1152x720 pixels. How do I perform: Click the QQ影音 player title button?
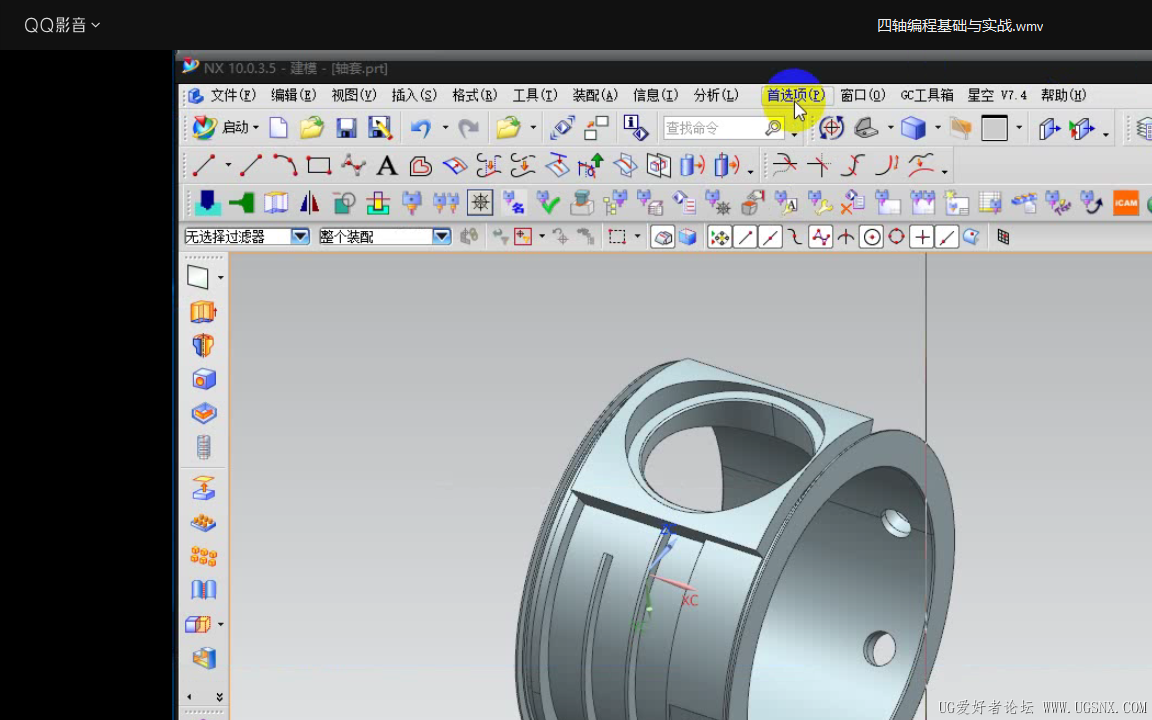[62, 25]
